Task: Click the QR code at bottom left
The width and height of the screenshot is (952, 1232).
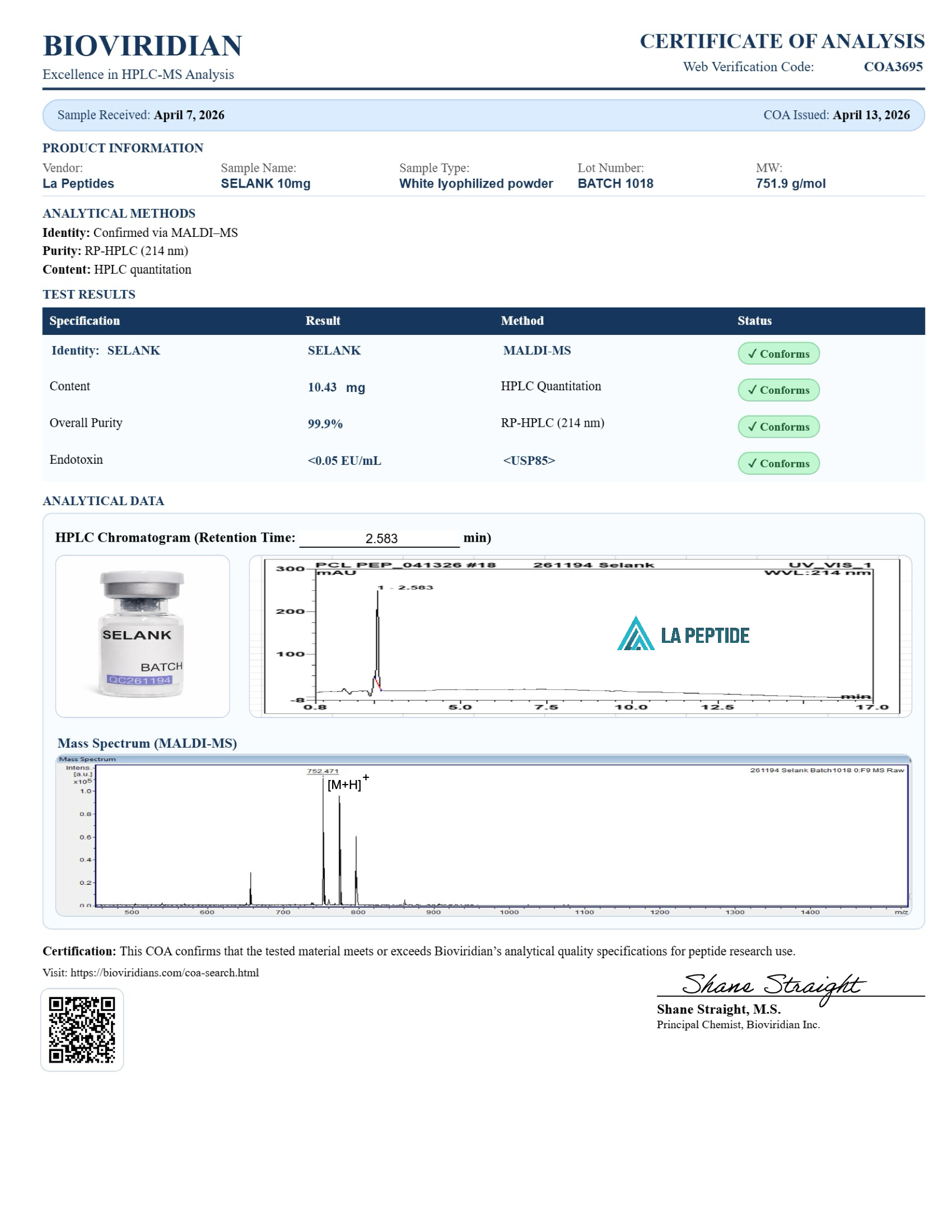Action: [82, 1029]
